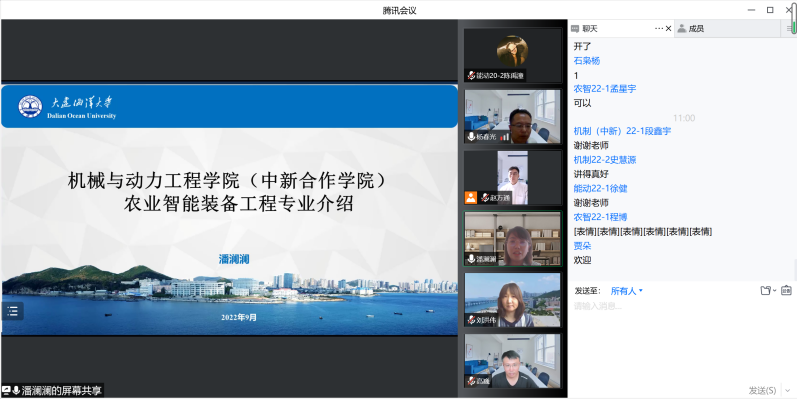Click sender name 机制22-2史慧源

605,160
